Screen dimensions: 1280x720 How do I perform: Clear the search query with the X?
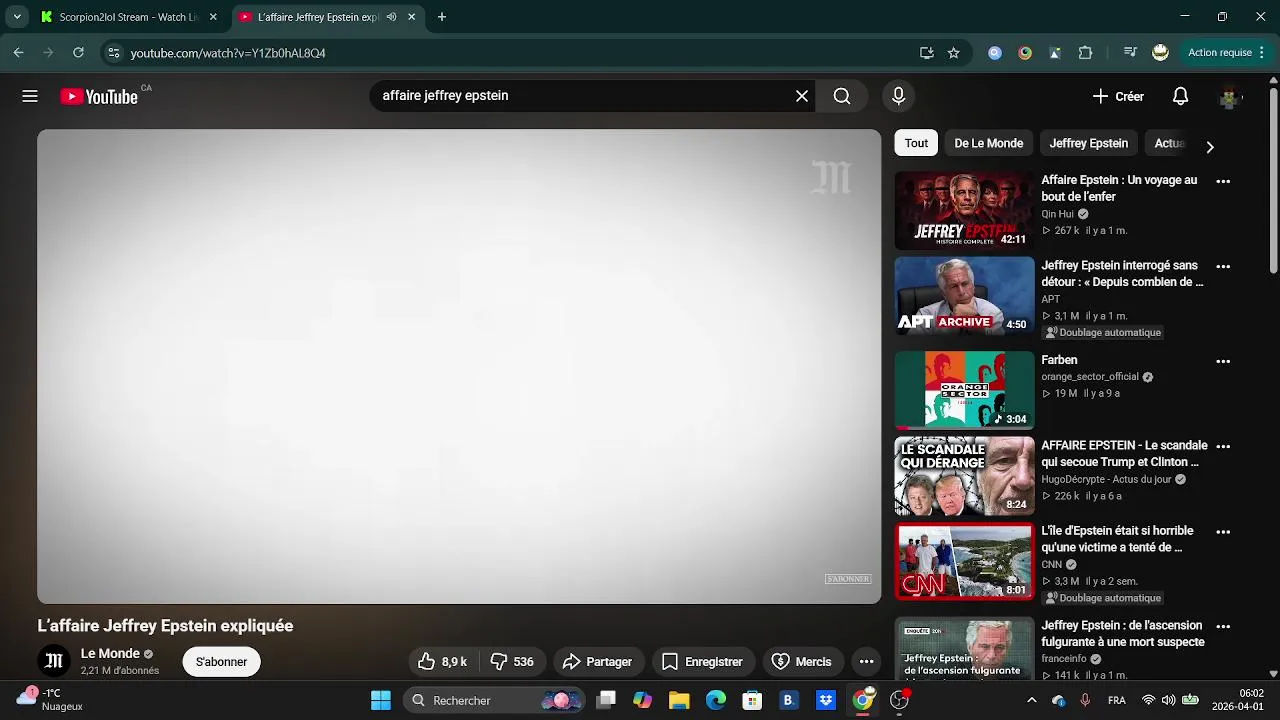tap(802, 96)
